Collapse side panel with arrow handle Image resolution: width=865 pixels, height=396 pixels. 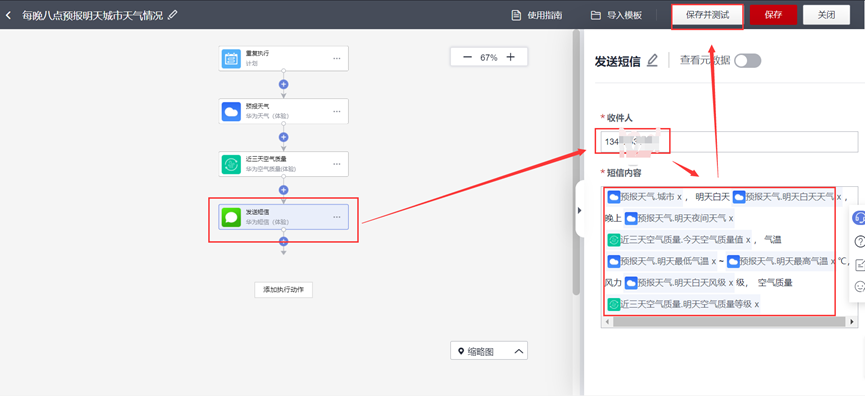coord(580,210)
